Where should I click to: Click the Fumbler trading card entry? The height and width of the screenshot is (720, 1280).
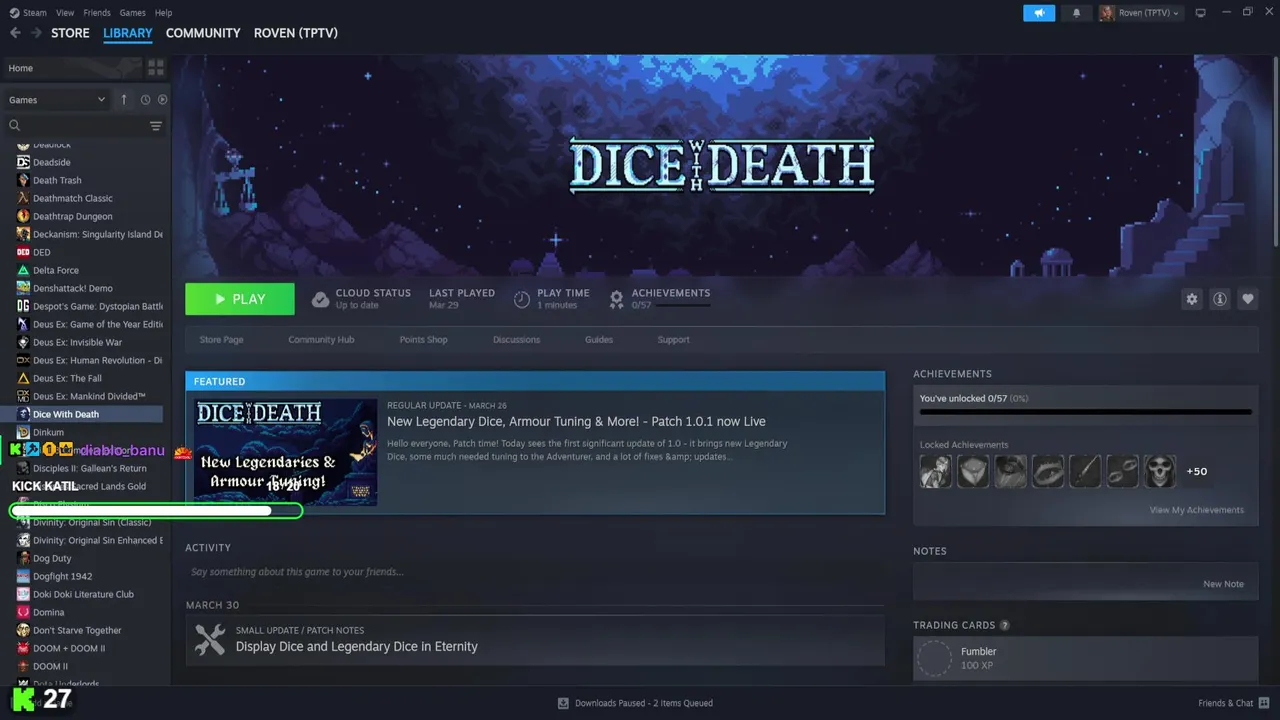[x=1085, y=658]
